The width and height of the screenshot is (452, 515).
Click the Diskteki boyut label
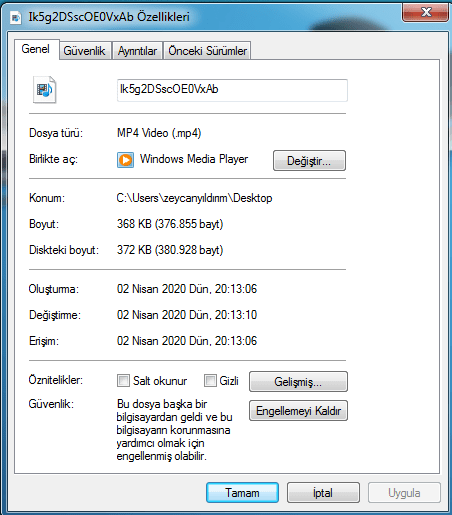(x=64, y=250)
